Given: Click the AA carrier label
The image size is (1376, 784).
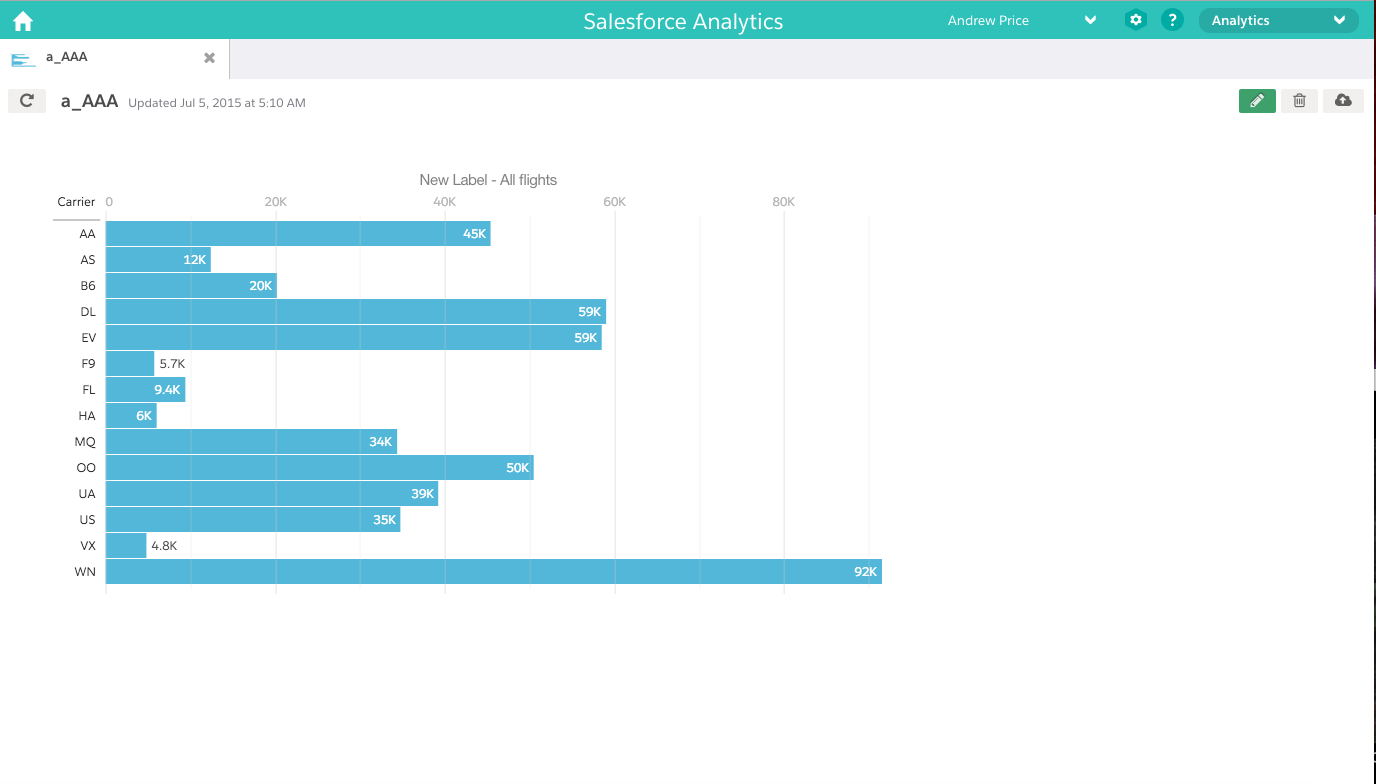Looking at the screenshot, I should pyautogui.click(x=87, y=234).
